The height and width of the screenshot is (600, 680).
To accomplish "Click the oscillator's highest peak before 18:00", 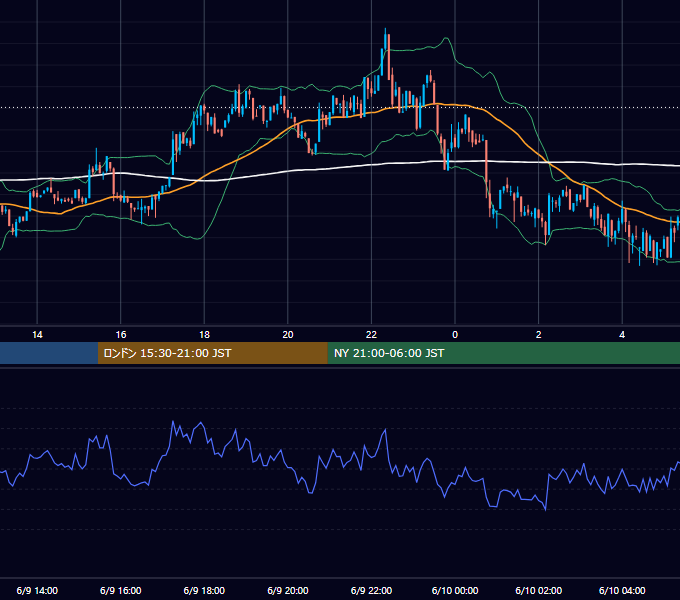I will [x=173, y=421].
